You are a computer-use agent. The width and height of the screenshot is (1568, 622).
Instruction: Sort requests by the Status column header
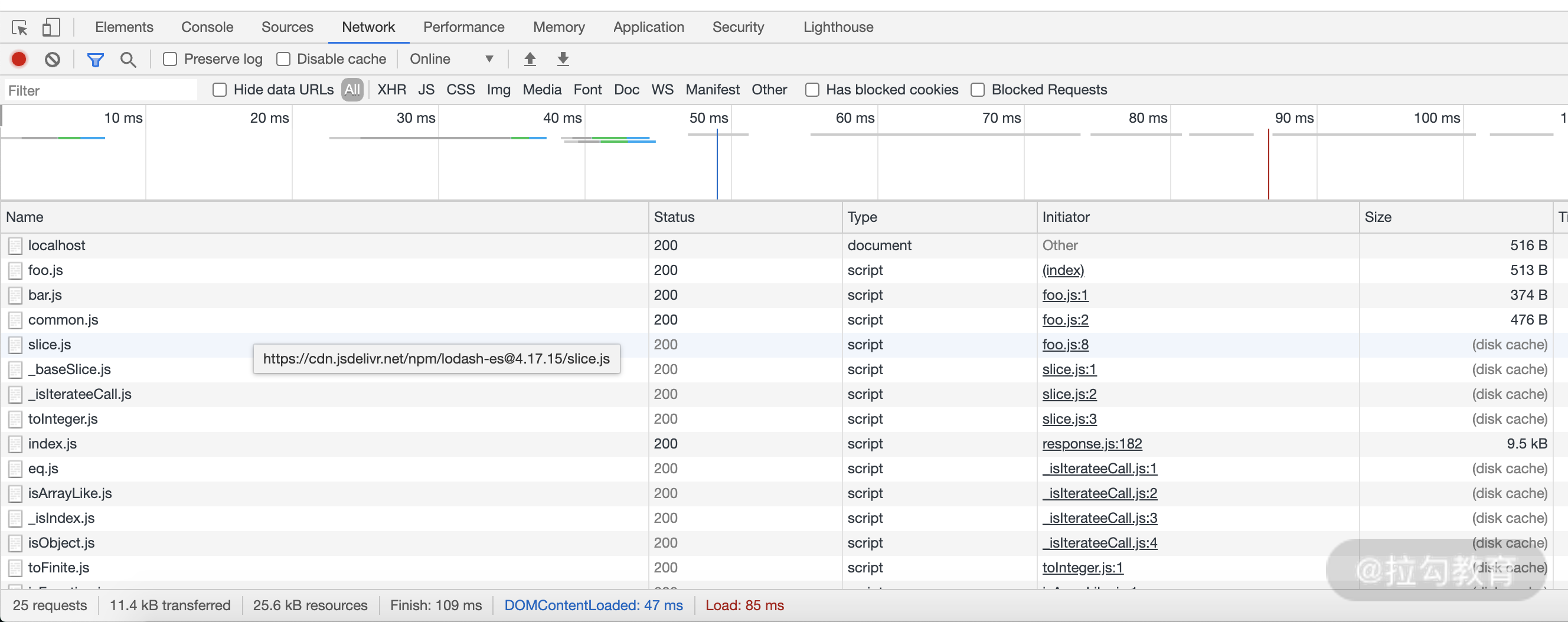(674, 217)
